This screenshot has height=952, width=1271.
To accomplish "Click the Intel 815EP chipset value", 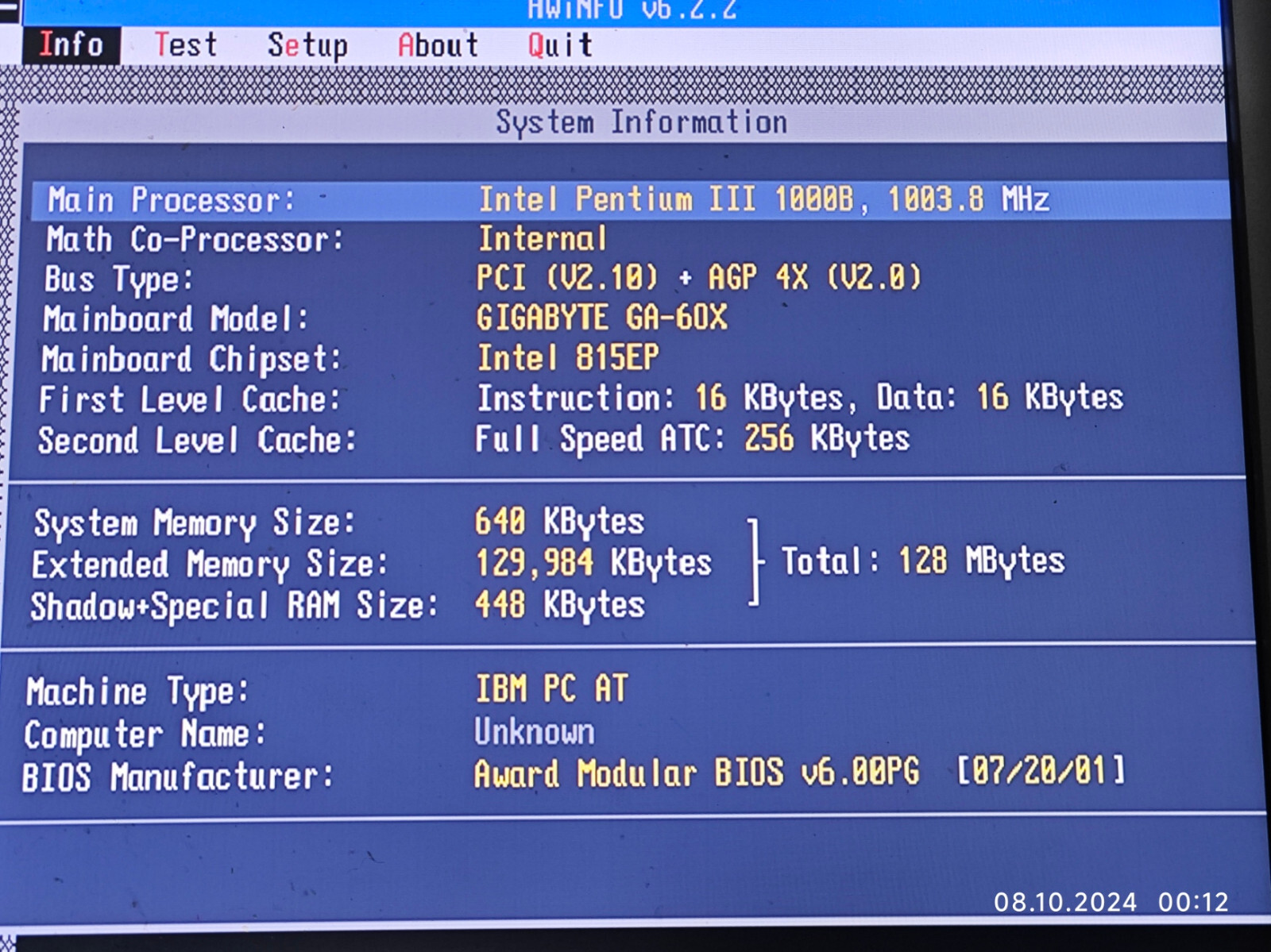I will click(567, 357).
